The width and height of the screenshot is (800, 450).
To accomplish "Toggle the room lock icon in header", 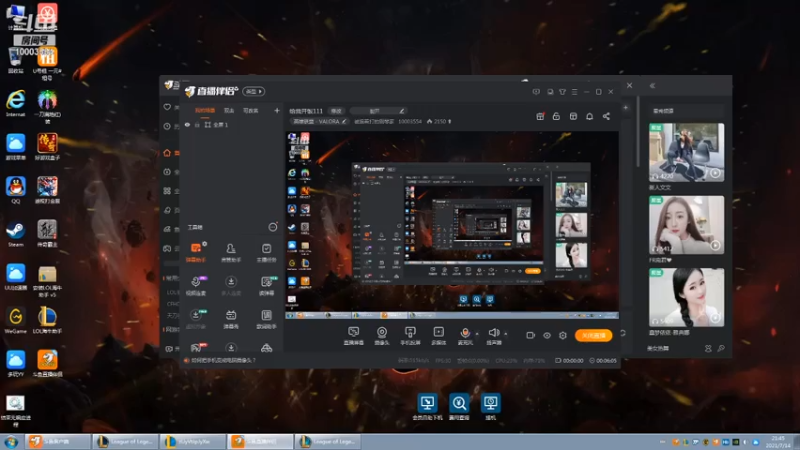I will click(557, 116).
